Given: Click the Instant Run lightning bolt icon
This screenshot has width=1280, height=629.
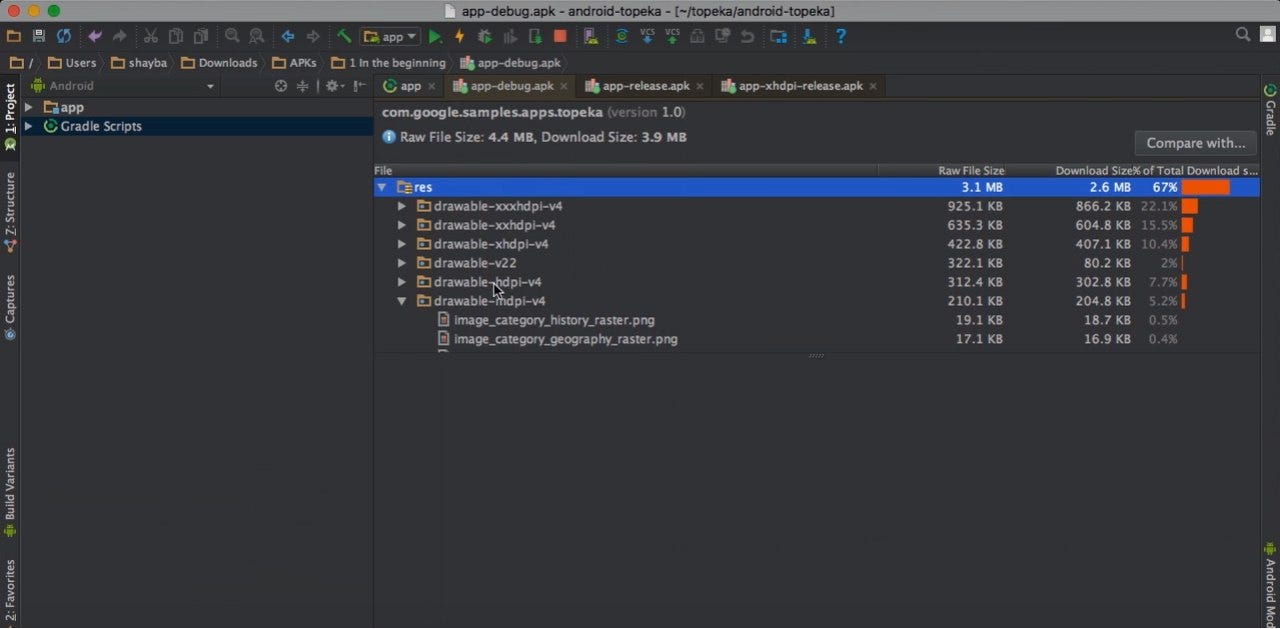Looking at the screenshot, I should (460, 36).
